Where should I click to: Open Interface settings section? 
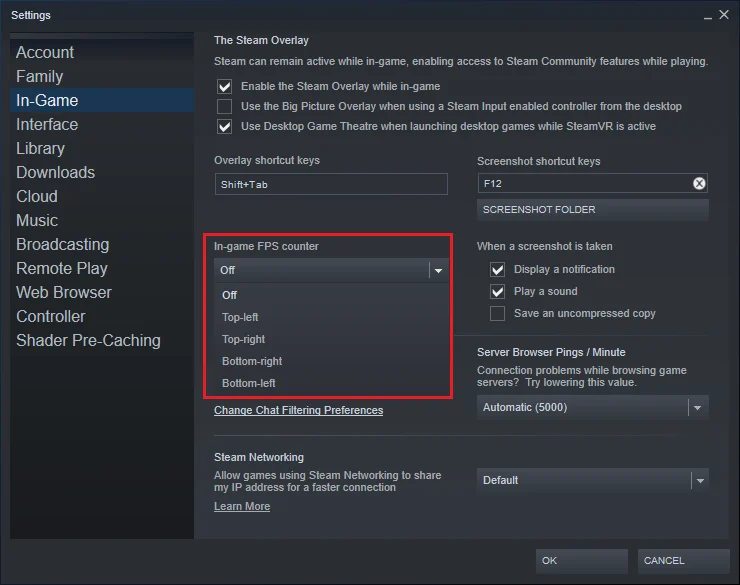[102, 125]
